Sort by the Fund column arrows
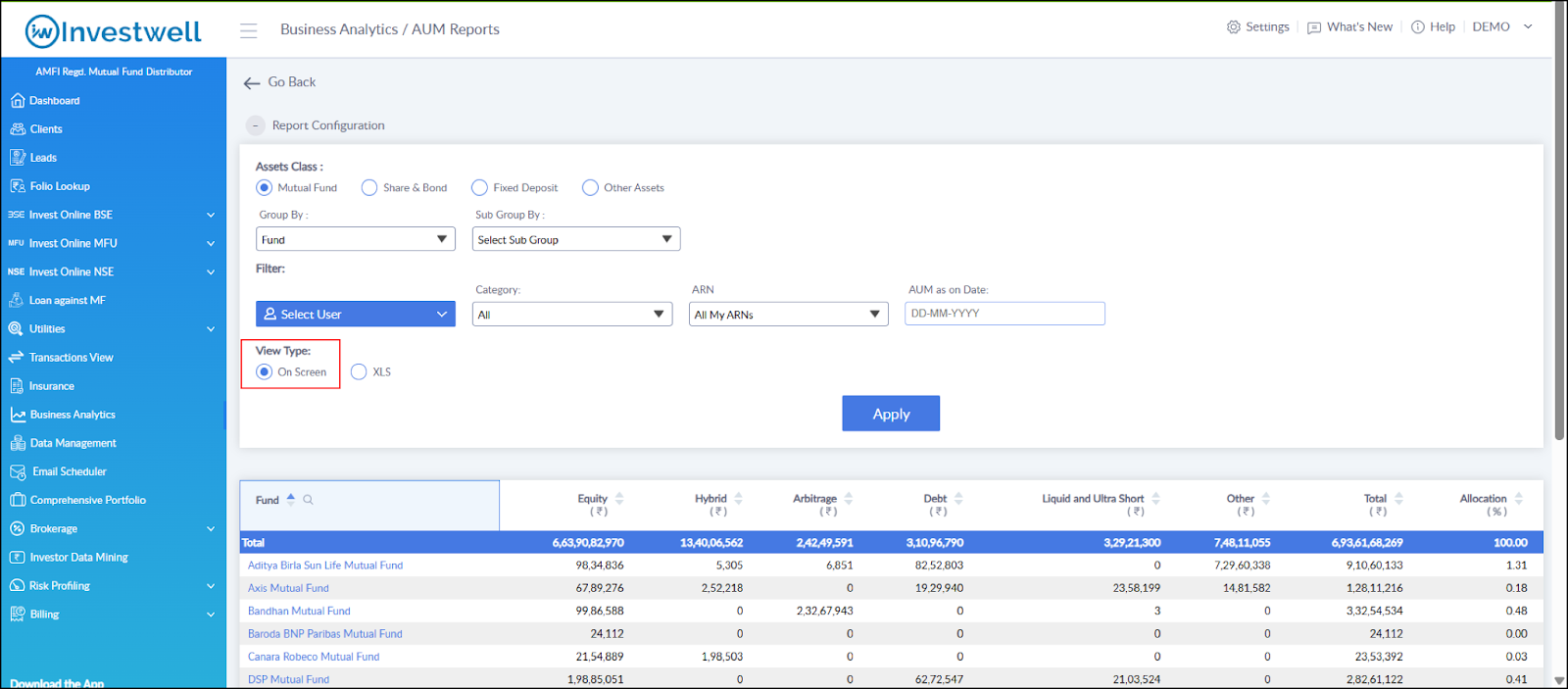 click(x=291, y=499)
